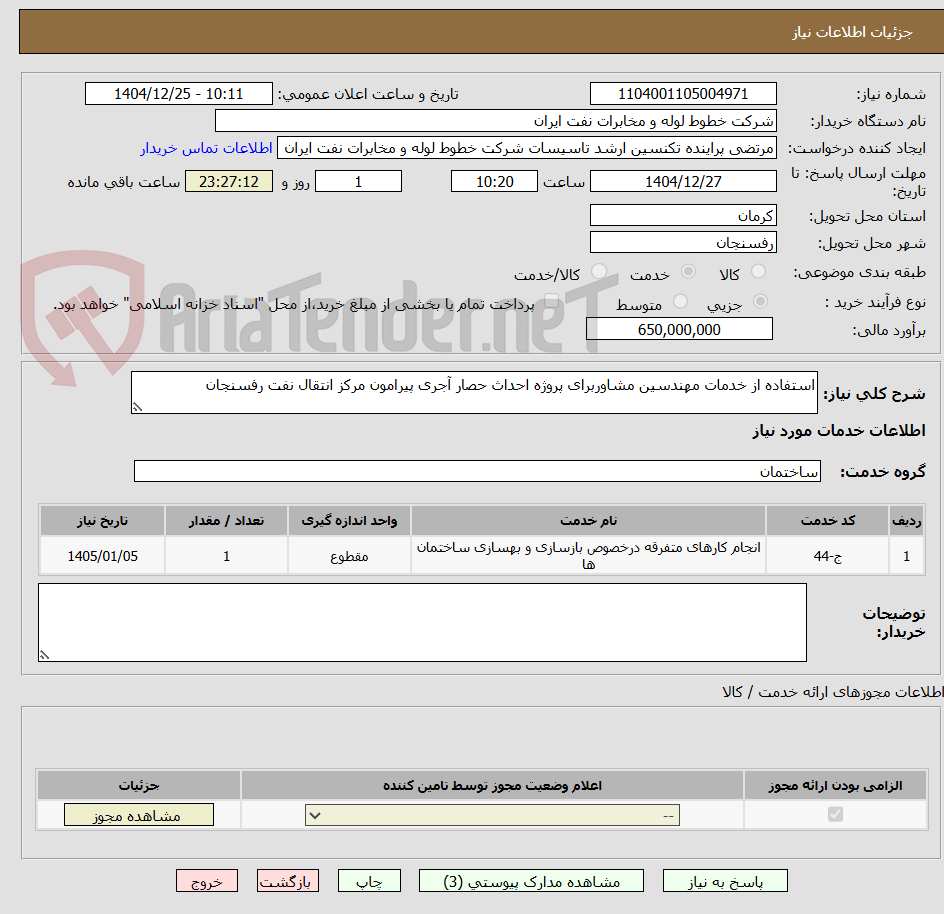Click the ردیف column header
Screen dimensions: 944x914
pyautogui.click(x=907, y=521)
